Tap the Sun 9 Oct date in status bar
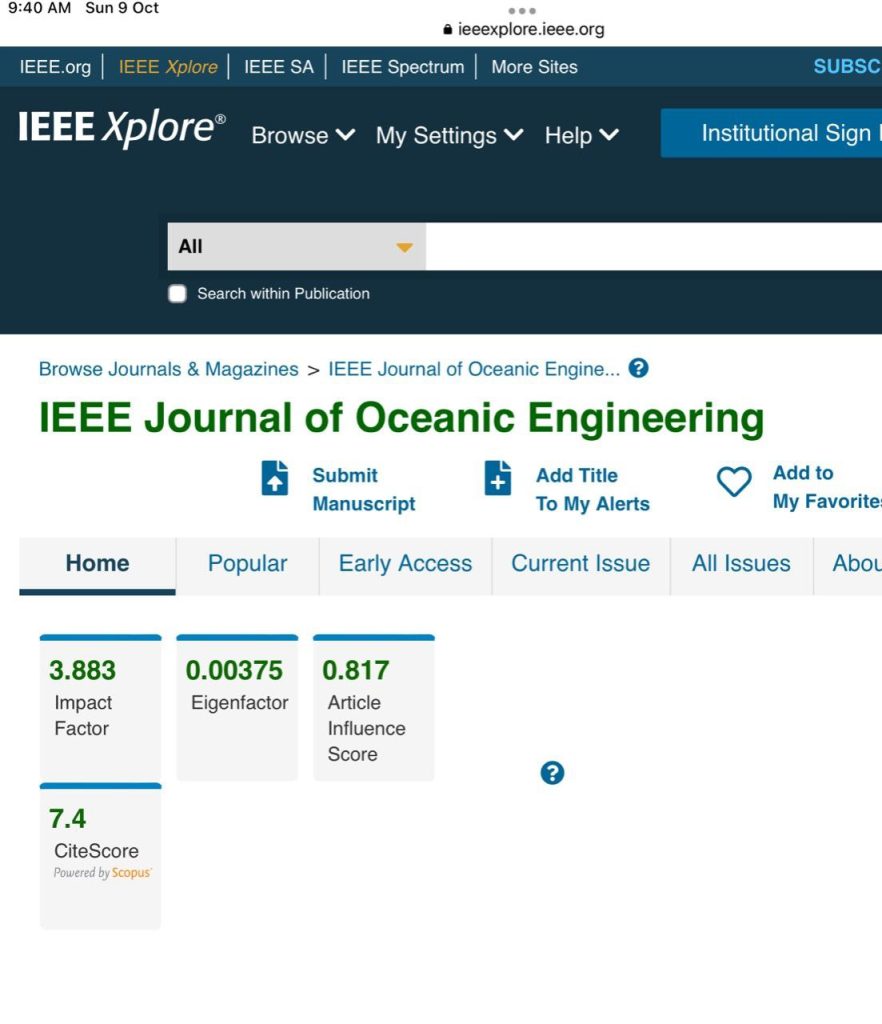The image size is (882, 1024). tap(122, 8)
